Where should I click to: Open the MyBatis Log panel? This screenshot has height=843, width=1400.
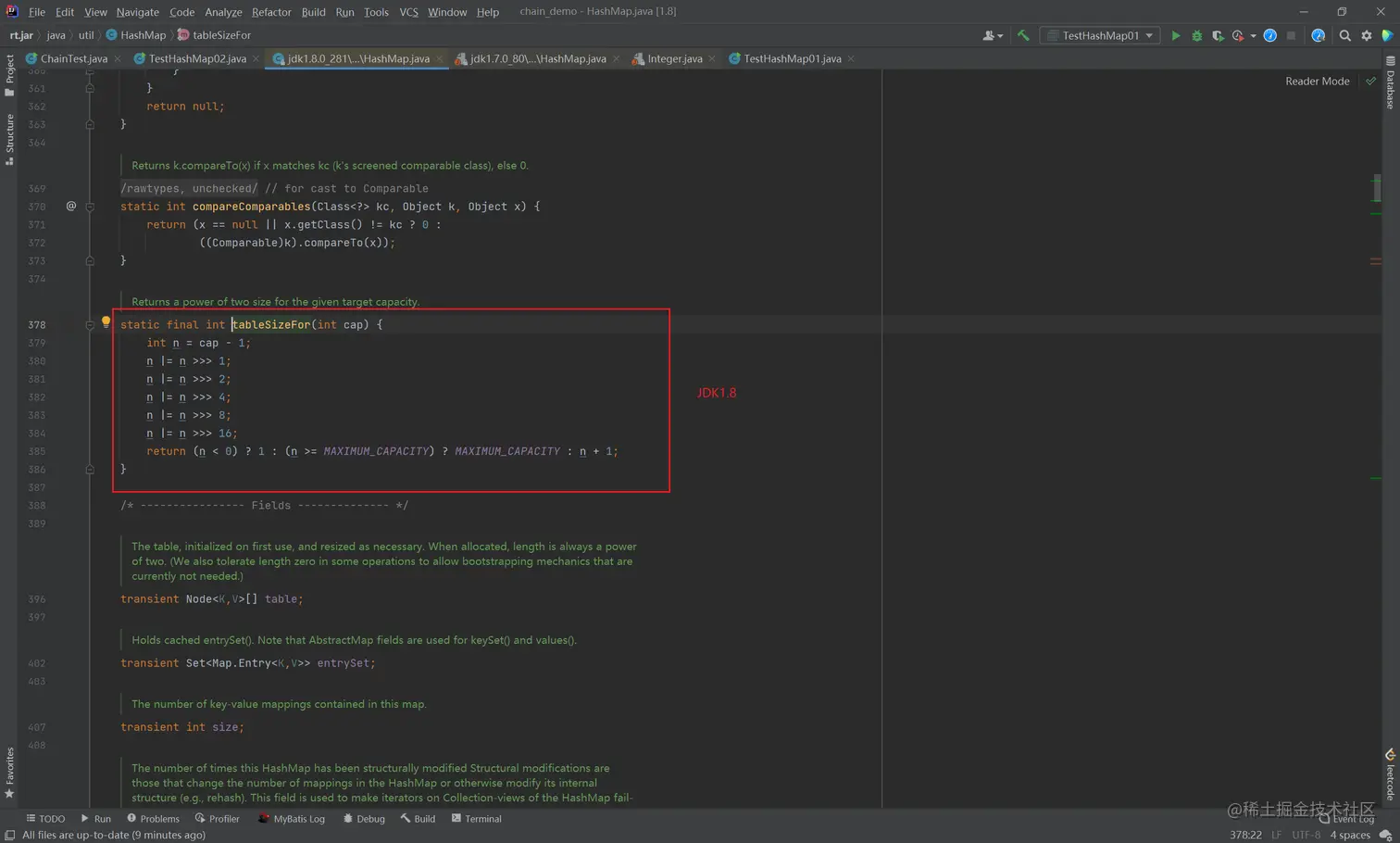tap(291, 819)
